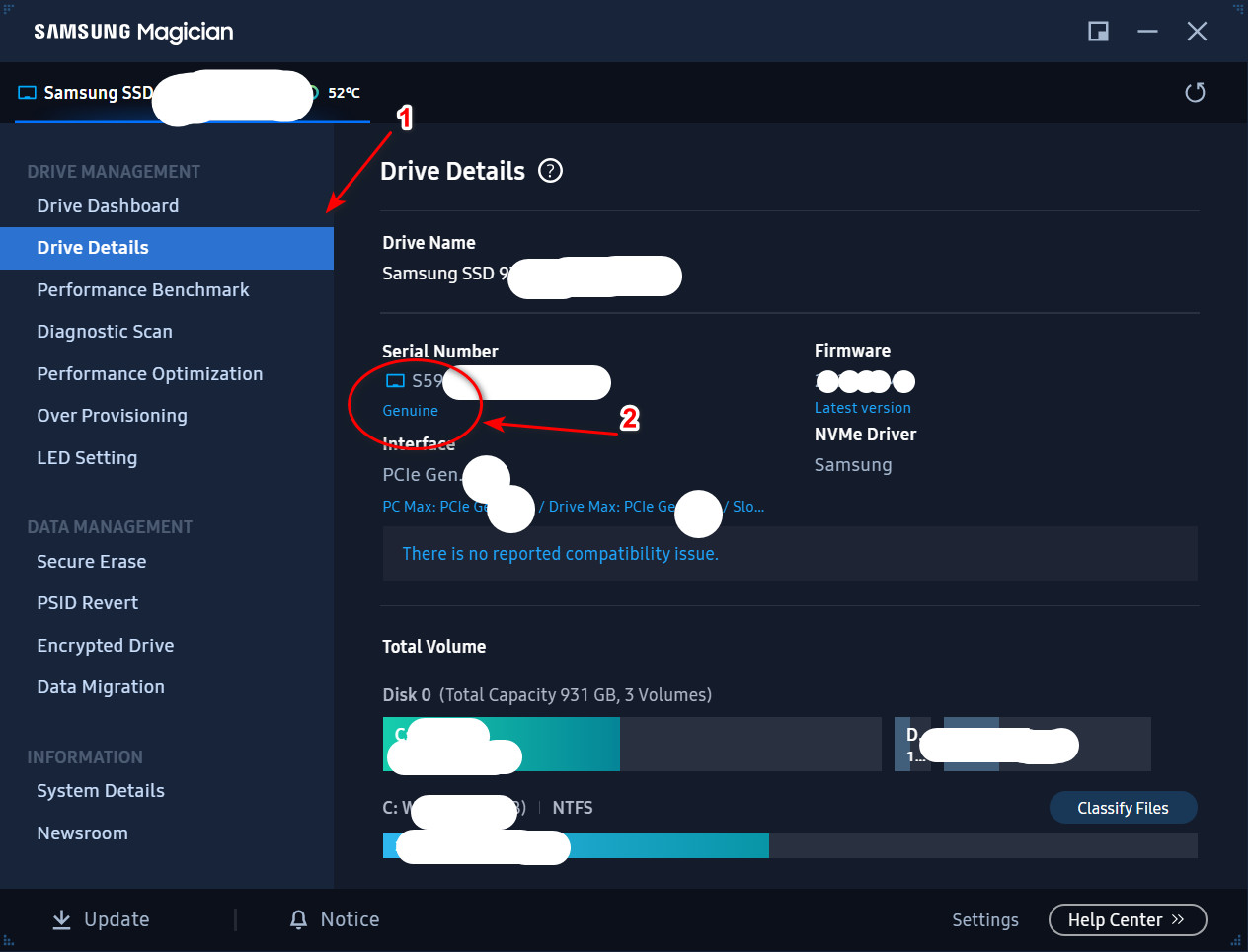This screenshot has height=952, width=1248.
Task: Open Over Provisioning settings
Action: coord(112,416)
